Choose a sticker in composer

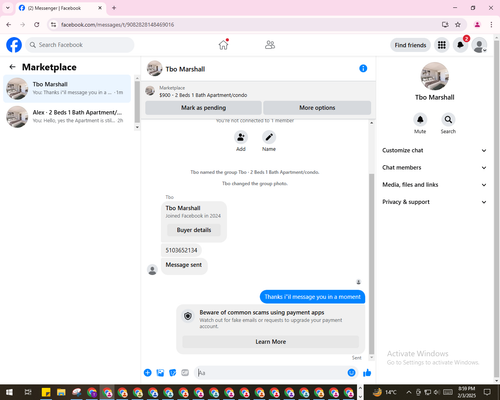point(172,373)
